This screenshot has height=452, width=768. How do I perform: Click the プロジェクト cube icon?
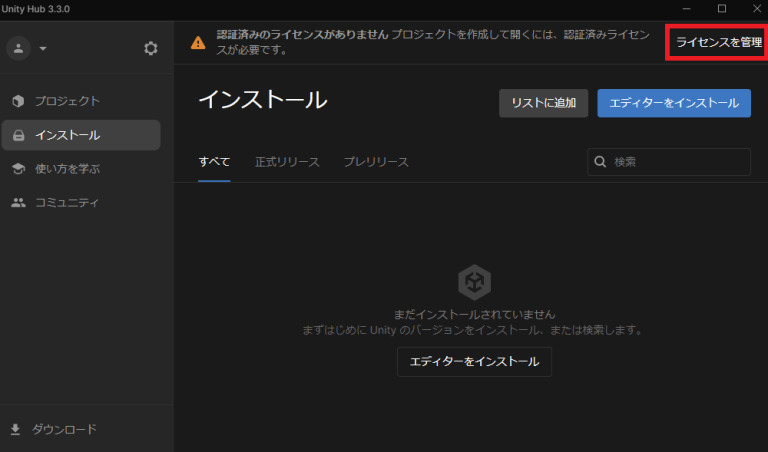pyautogui.click(x=18, y=101)
